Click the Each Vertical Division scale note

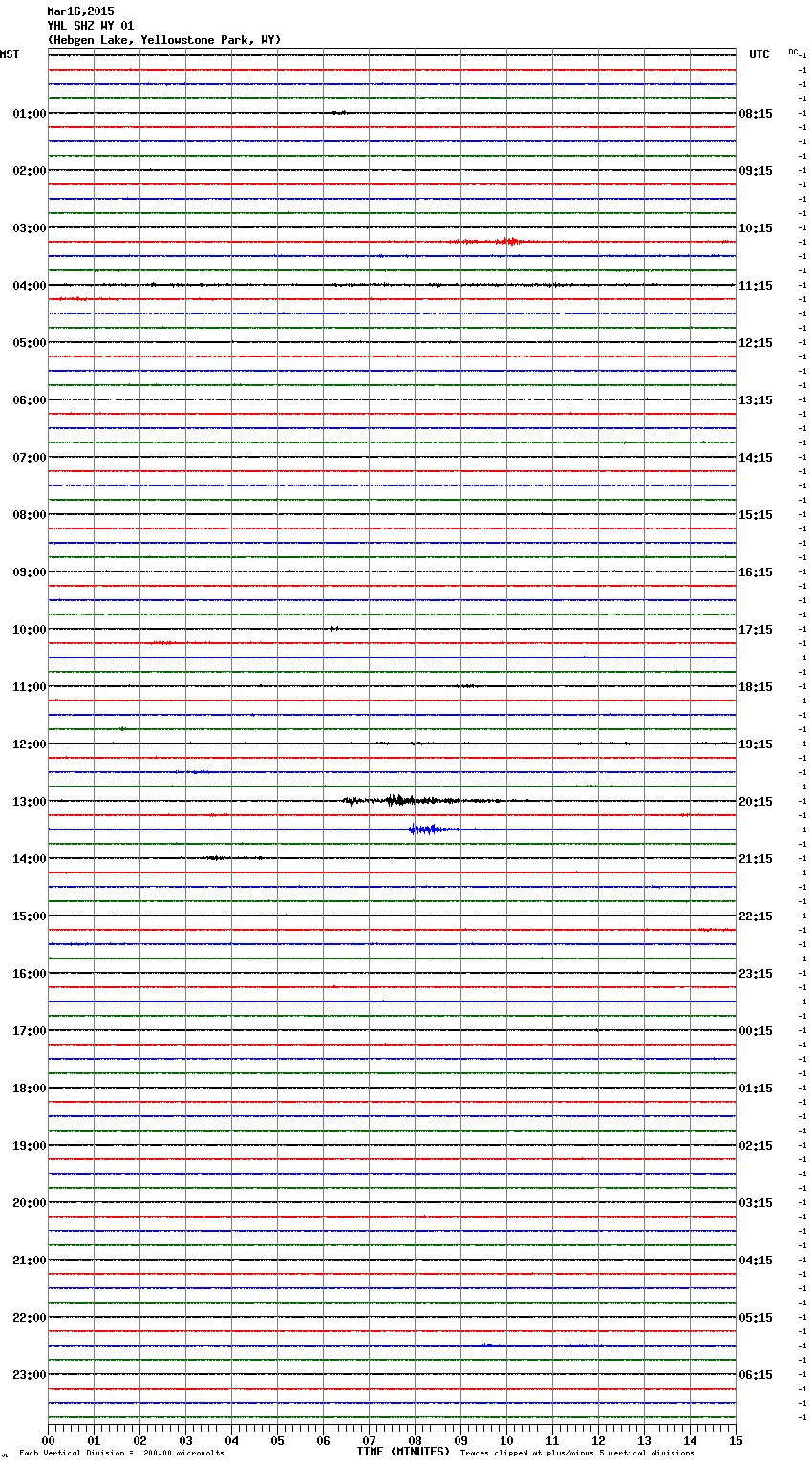pos(121,1454)
